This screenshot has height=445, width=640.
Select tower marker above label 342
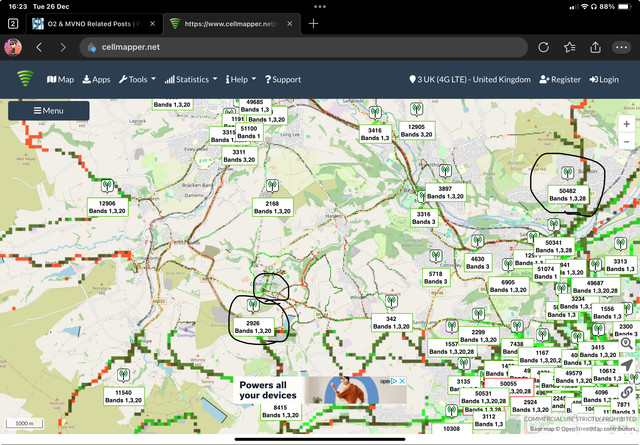point(391,302)
